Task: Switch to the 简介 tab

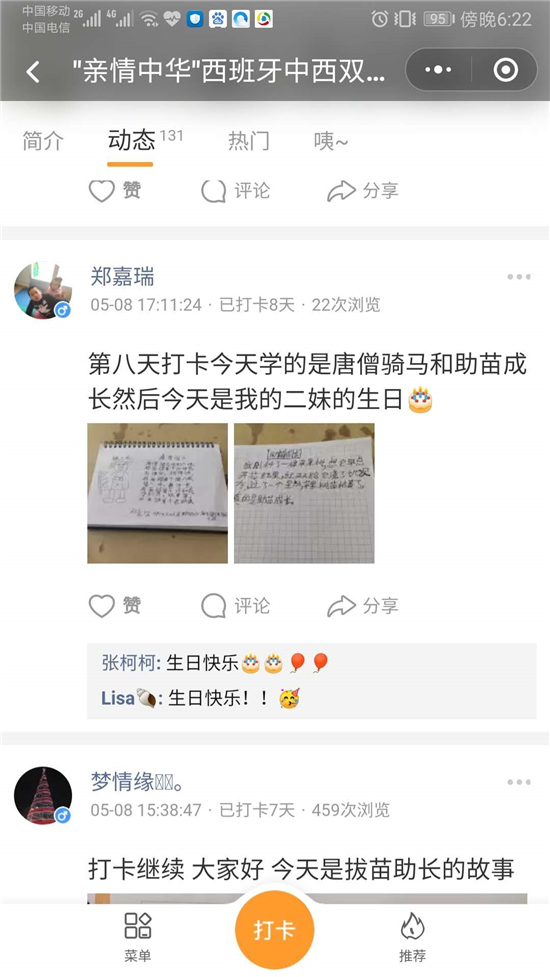Action: [x=43, y=141]
